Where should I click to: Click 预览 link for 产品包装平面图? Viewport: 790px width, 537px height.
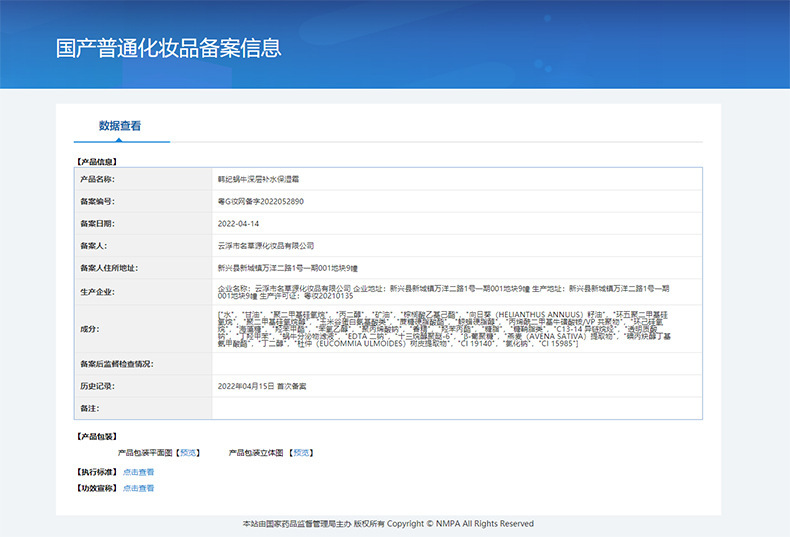tap(189, 452)
